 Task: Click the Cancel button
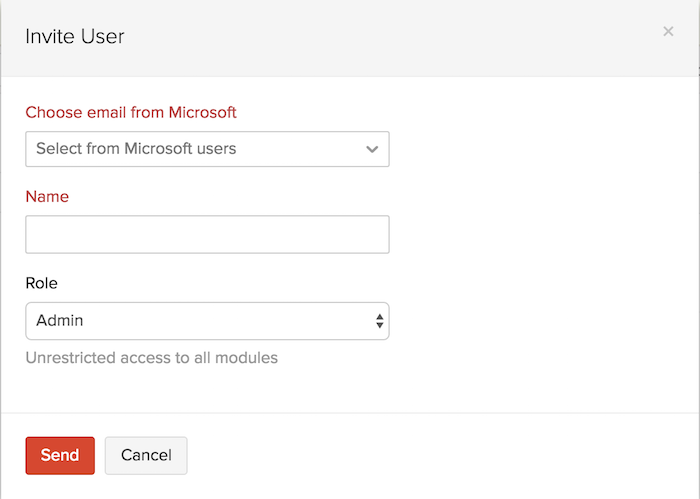(x=146, y=455)
